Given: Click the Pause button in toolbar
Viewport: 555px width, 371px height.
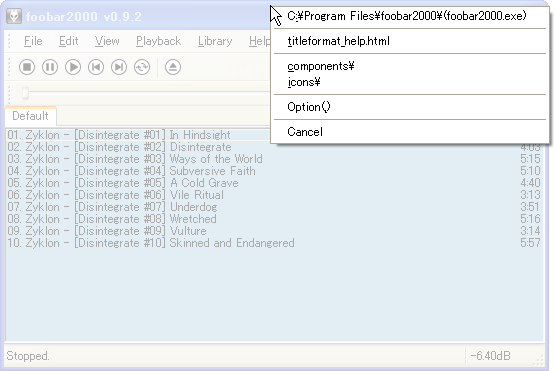Looking at the screenshot, I should [50, 67].
